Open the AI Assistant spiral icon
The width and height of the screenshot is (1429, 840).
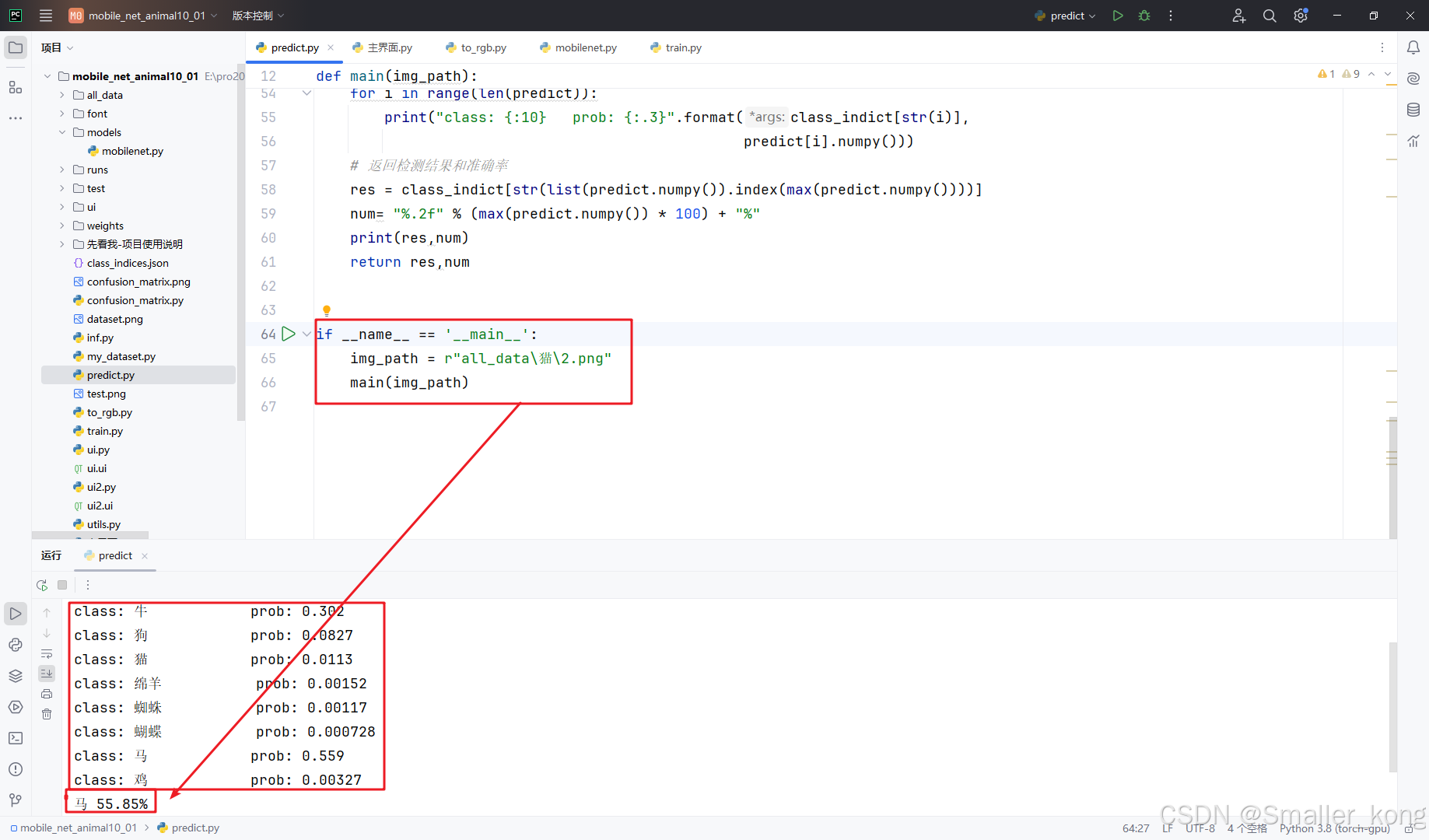coord(1413,79)
